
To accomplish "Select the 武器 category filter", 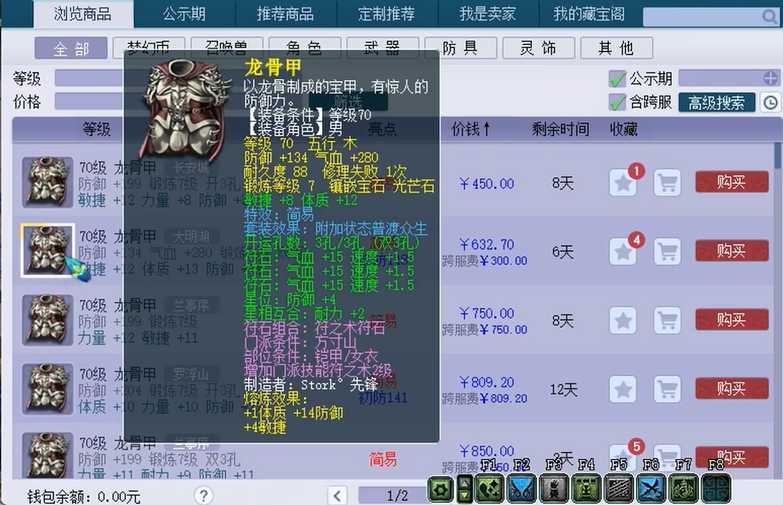I will [383, 46].
